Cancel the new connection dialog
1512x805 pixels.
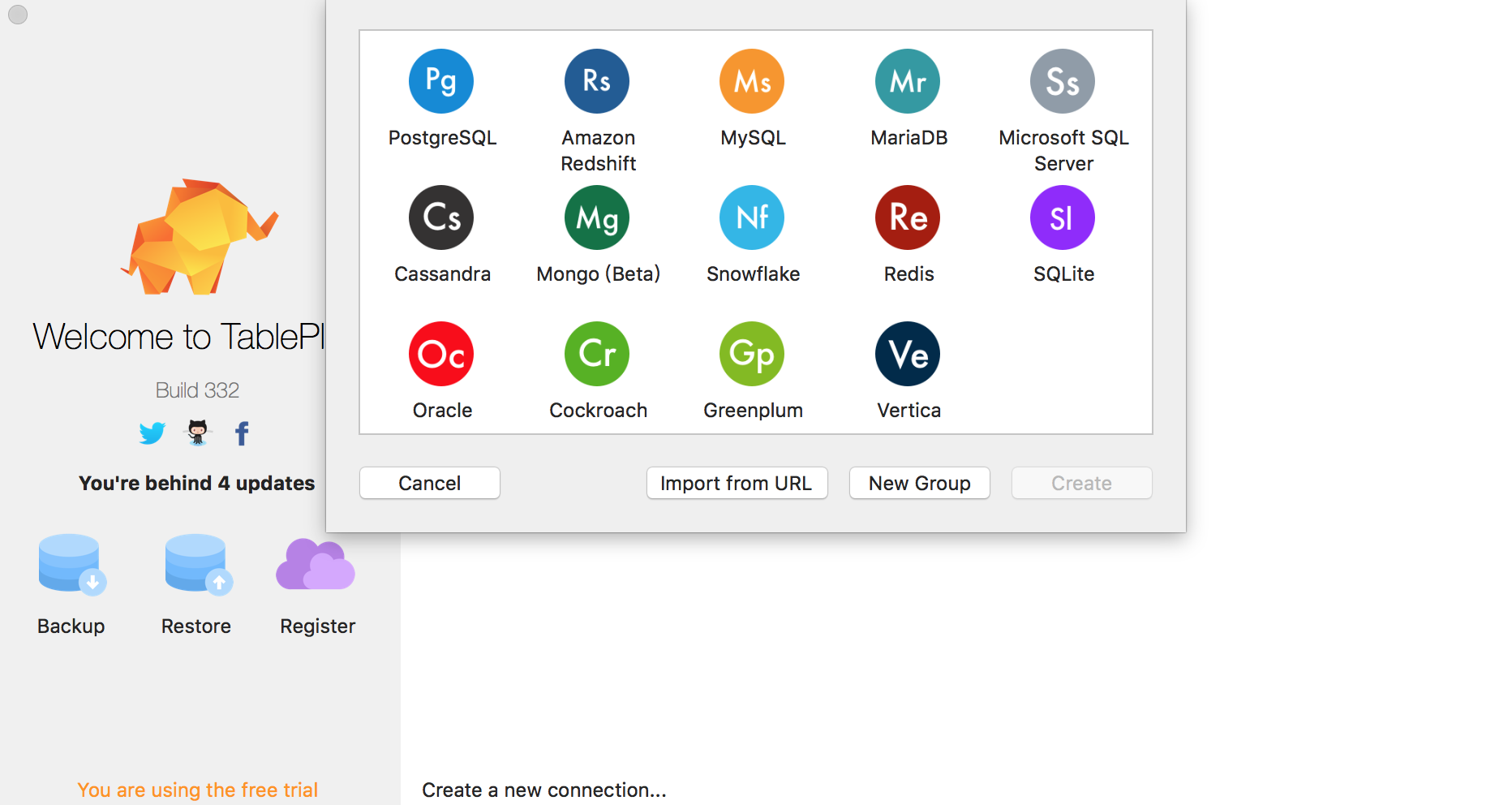tap(430, 483)
